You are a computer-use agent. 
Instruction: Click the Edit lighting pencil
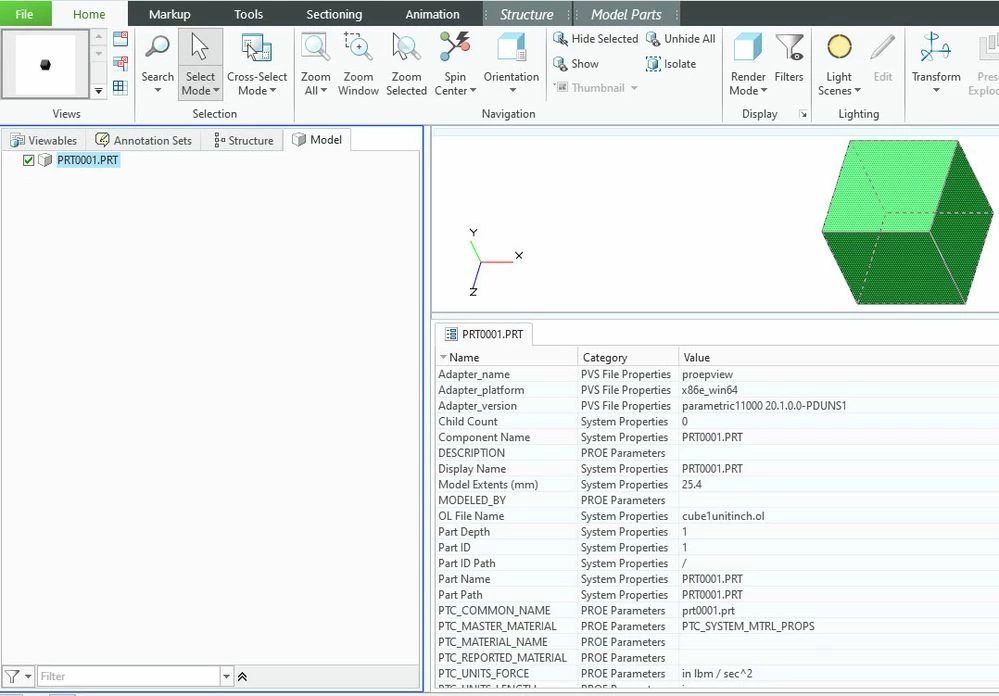coord(882,57)
